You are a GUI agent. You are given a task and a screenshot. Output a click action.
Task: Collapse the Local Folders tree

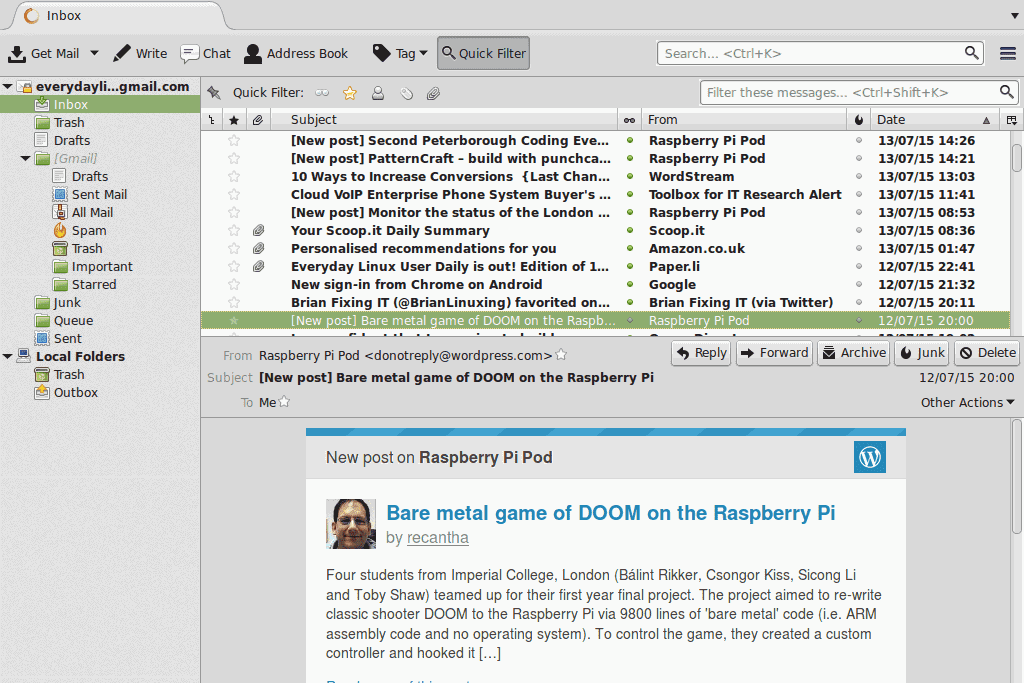(7, 356)
